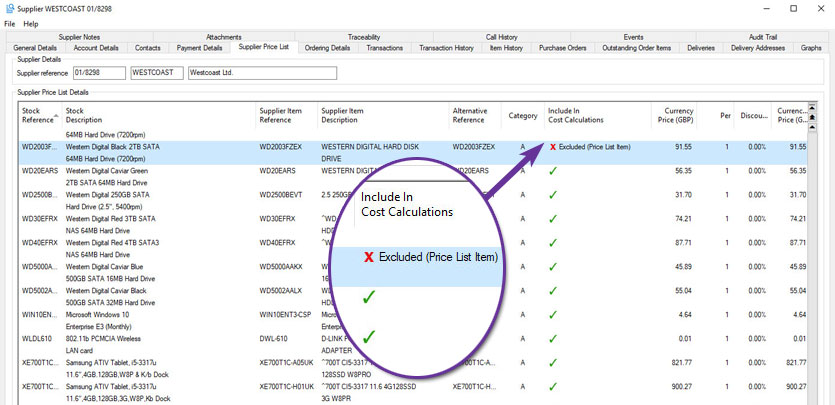835x405 pixels.
Task: Open the Contacts tab
Action: [x=148, y=48]
